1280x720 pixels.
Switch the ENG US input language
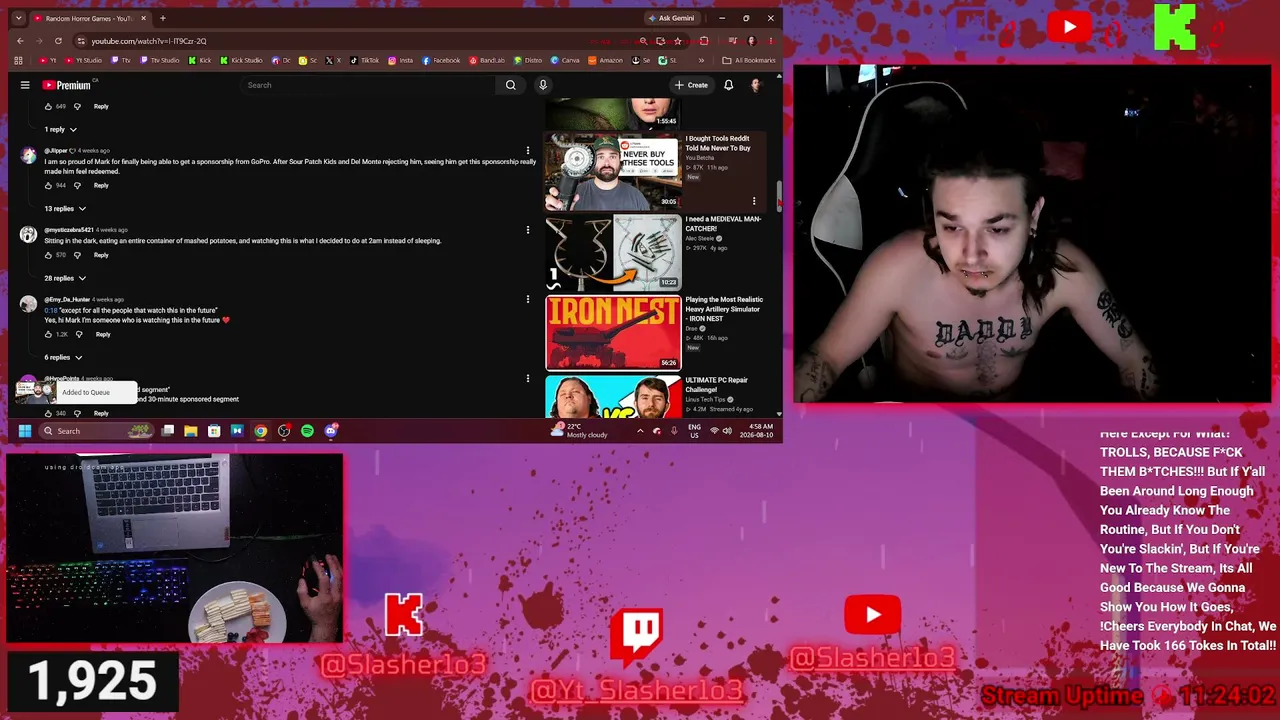pyautogui.click(x=694, y=431)
